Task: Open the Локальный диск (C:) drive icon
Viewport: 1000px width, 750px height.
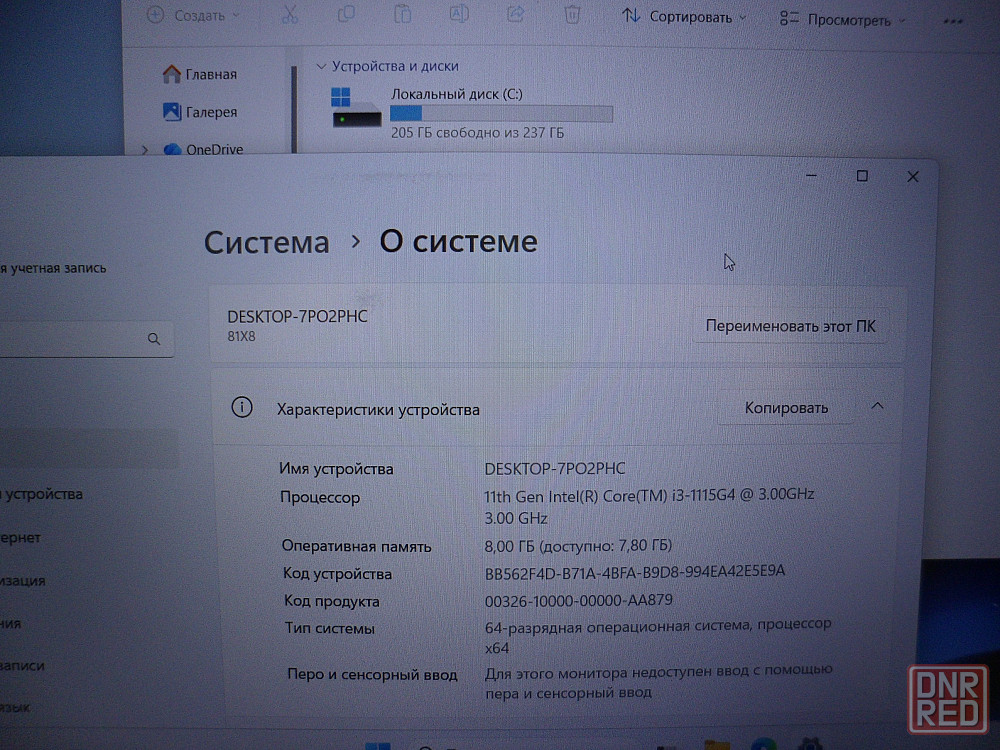Action: (356, 108)
